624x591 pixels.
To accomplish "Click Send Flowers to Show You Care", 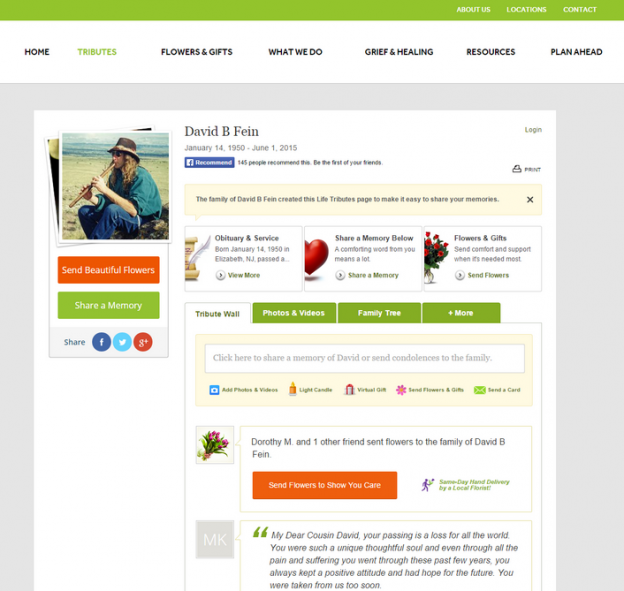I will [325, 485].
